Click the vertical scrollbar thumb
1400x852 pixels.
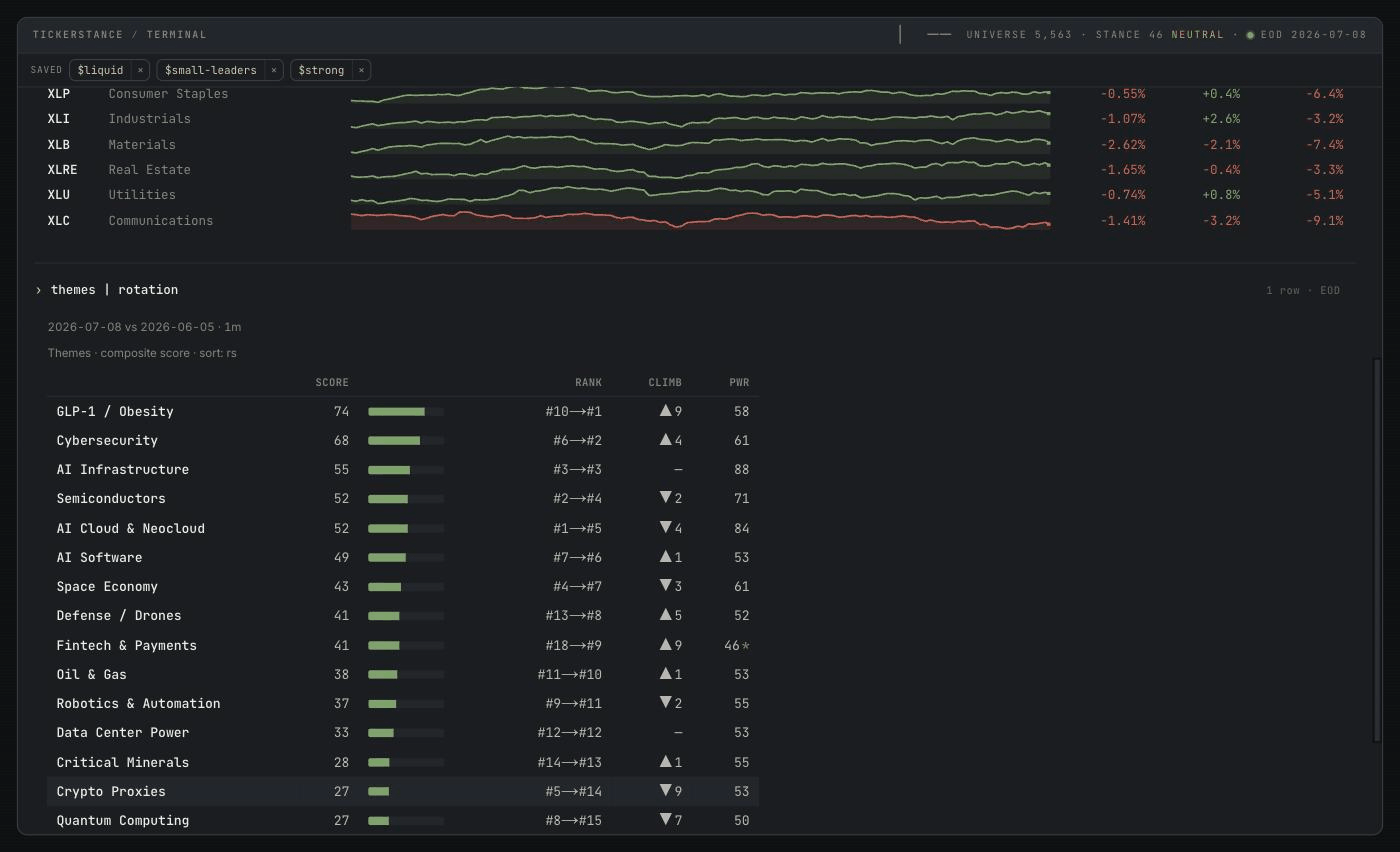[1378, 550]
